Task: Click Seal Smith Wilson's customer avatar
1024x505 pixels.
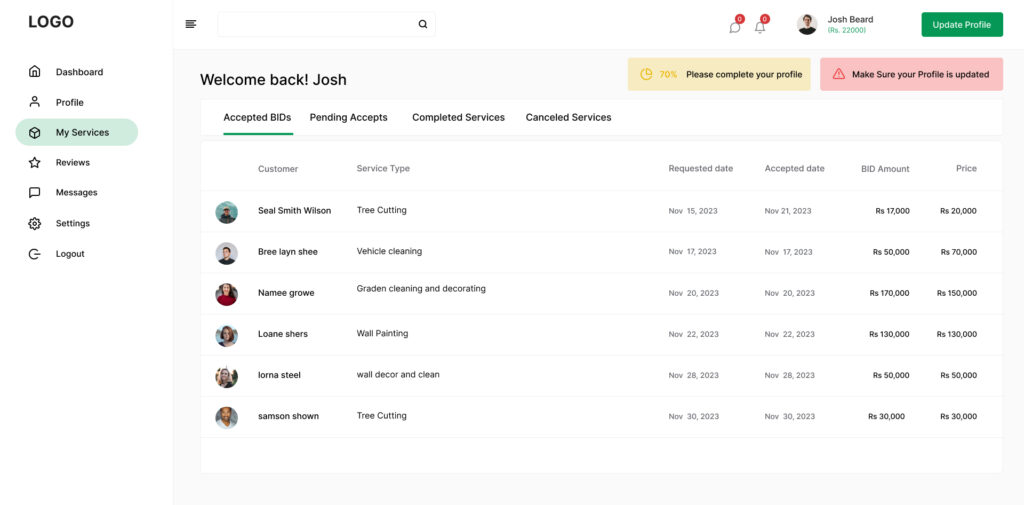Action: point(227,212)
